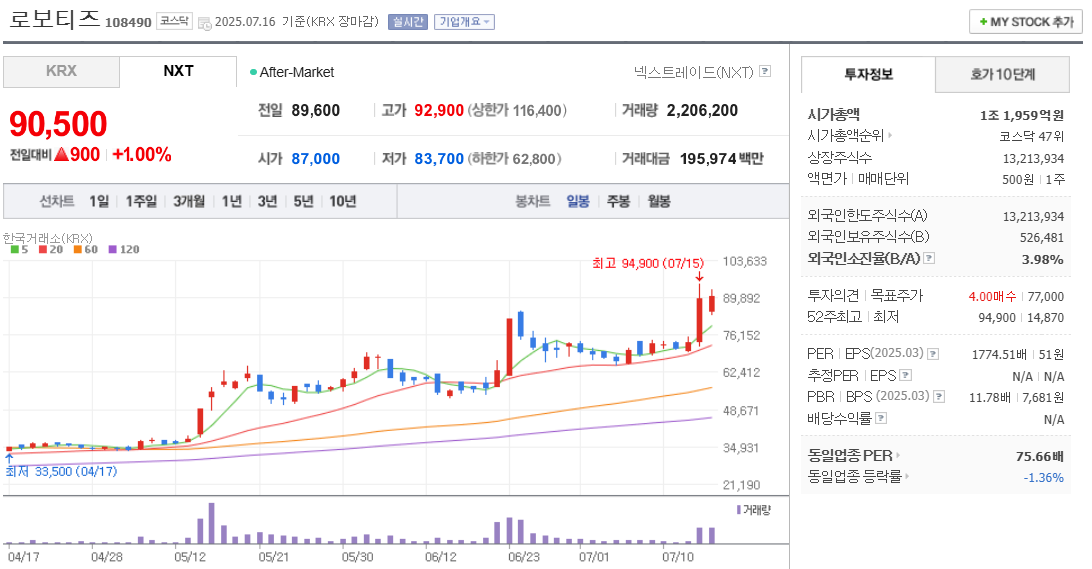Click the 최고 94,900 (07/15) marker
The height and width of the screenshot is (569, 1092).
point(648,263)
